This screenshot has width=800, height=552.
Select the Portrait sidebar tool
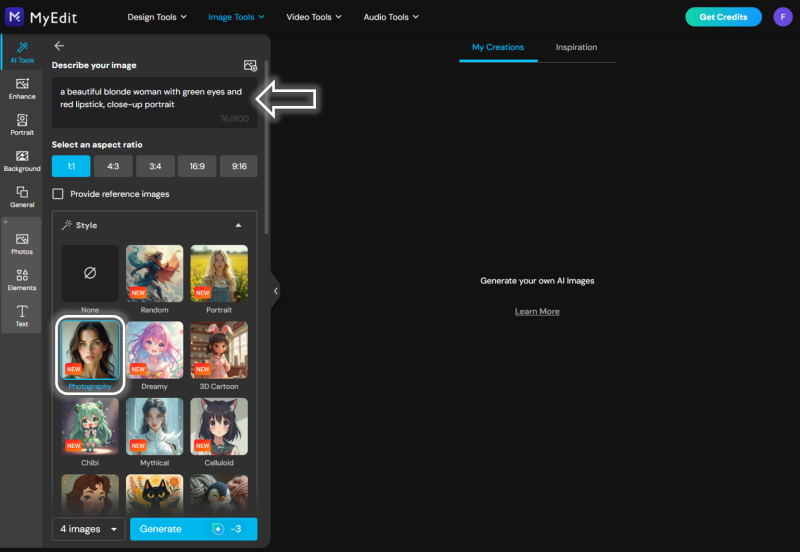coord(22,124)
